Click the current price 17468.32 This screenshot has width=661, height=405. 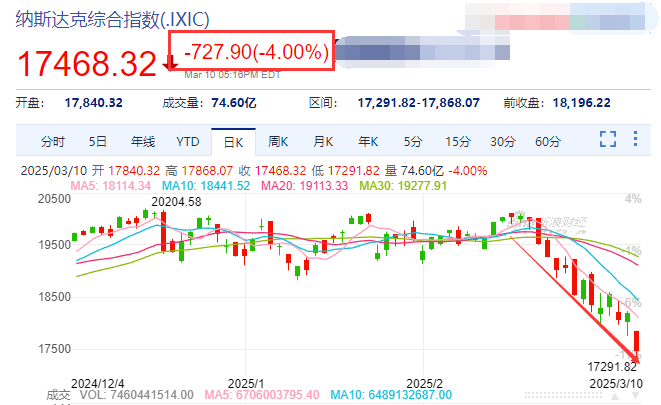pyautogui.click(x=87, y=64)
